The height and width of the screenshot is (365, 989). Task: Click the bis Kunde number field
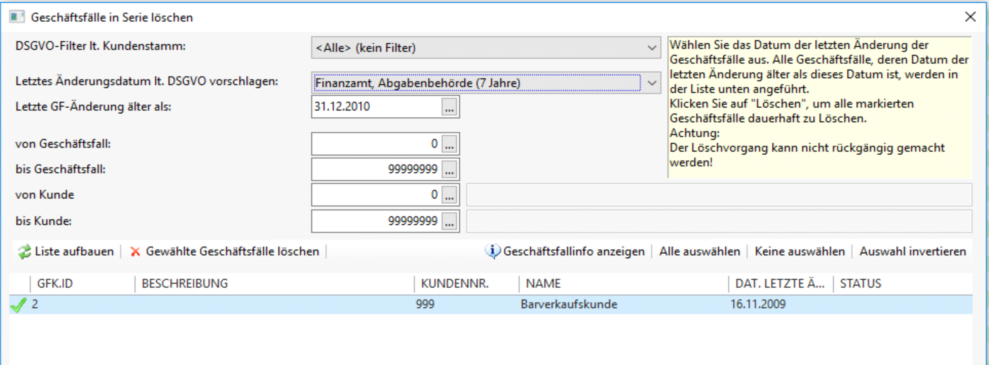pos(377,221)
